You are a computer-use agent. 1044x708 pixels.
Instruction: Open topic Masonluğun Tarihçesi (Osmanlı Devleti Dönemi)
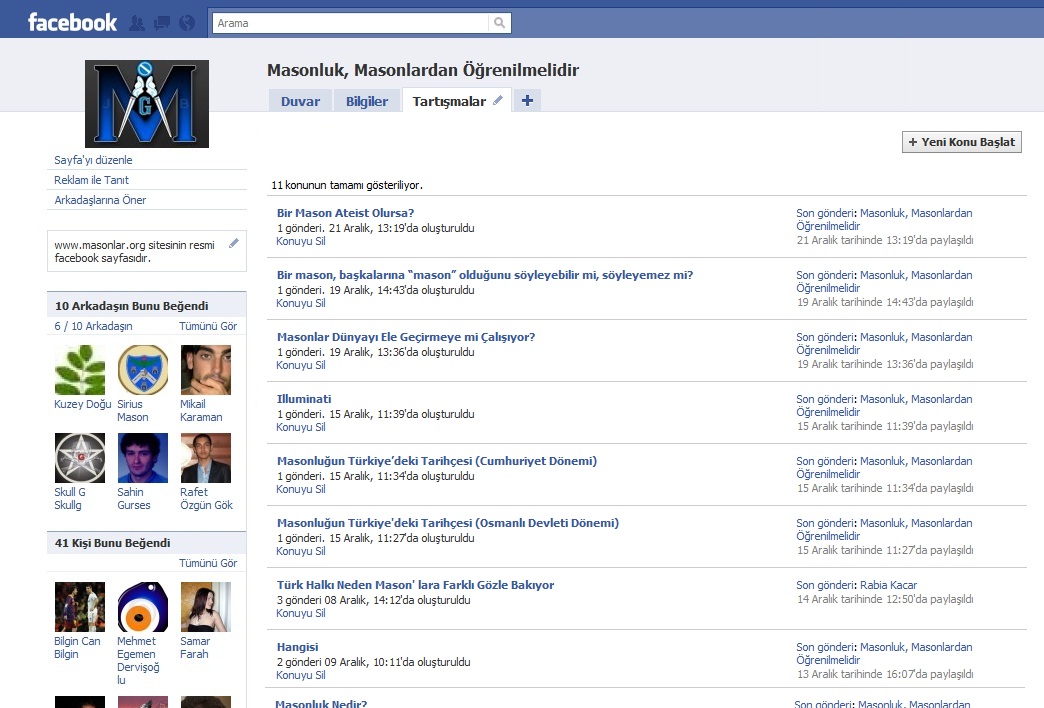point(447,523)
